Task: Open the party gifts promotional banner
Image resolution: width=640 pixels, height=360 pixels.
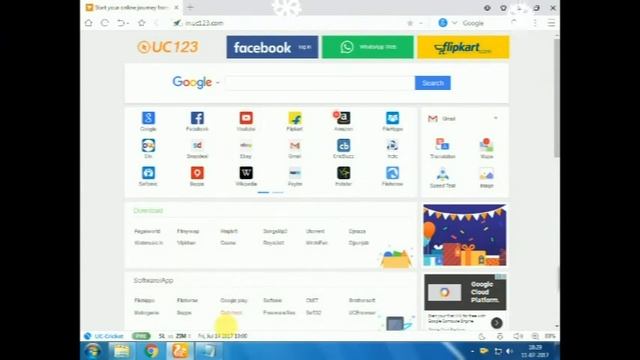Action: (465, 235)
